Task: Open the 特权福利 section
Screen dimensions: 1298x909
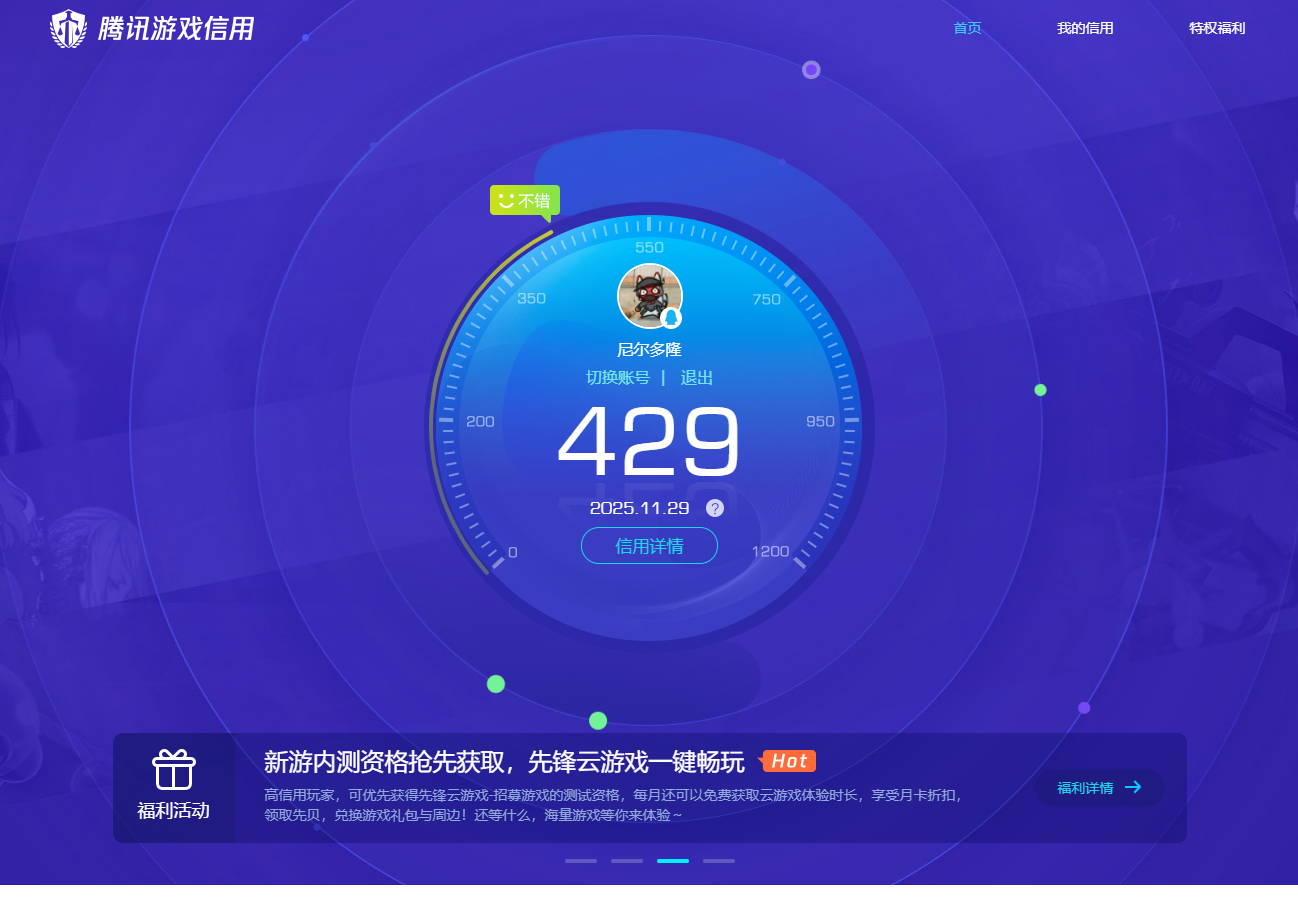Action: (1216, 28)
